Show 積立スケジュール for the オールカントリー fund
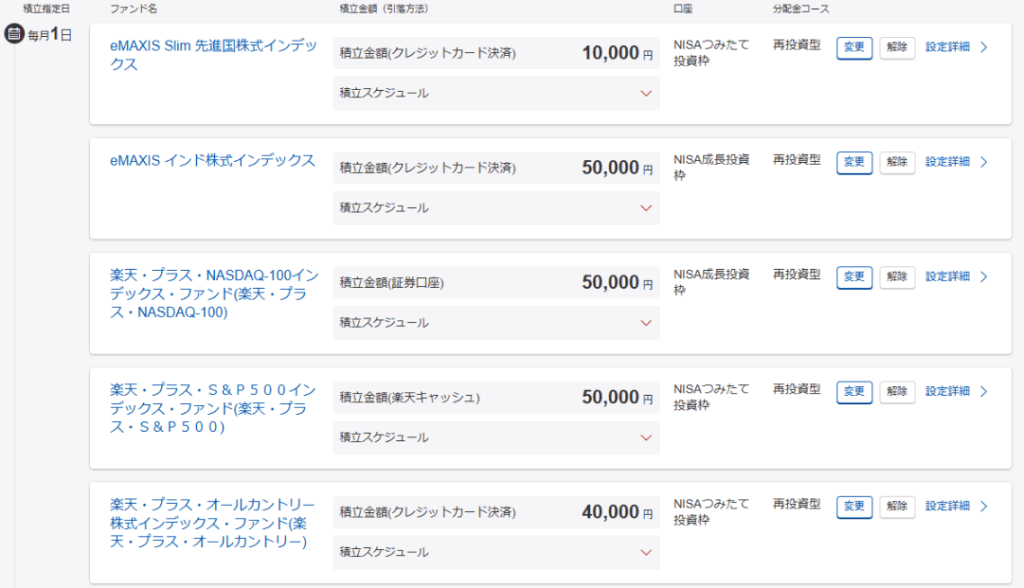Viewport: 1024px width, 588px height. 645,552
